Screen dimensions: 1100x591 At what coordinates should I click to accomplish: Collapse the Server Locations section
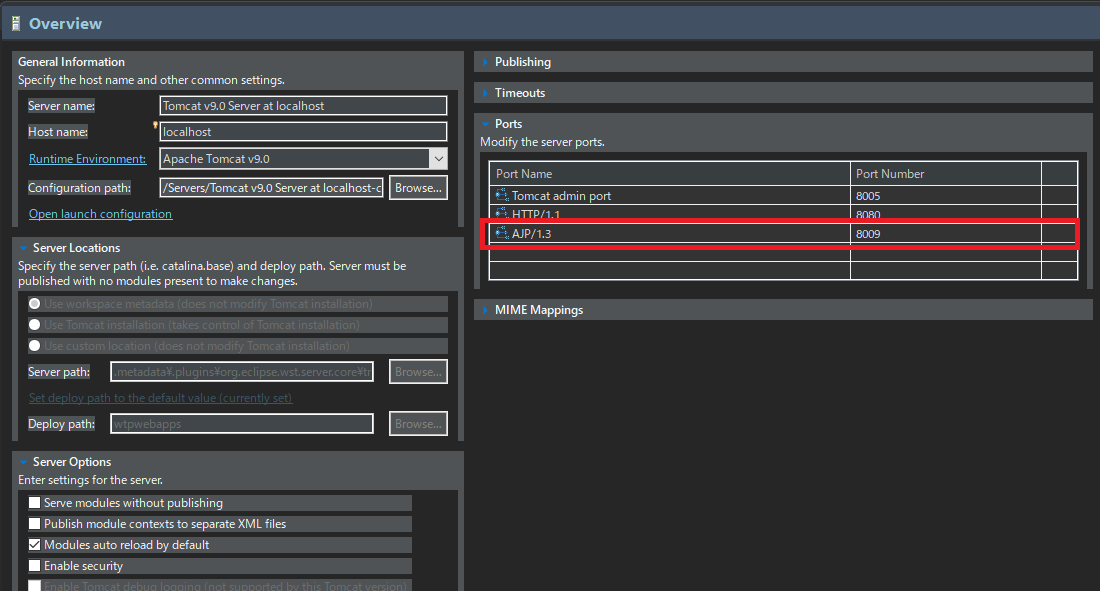pos(23,248)
